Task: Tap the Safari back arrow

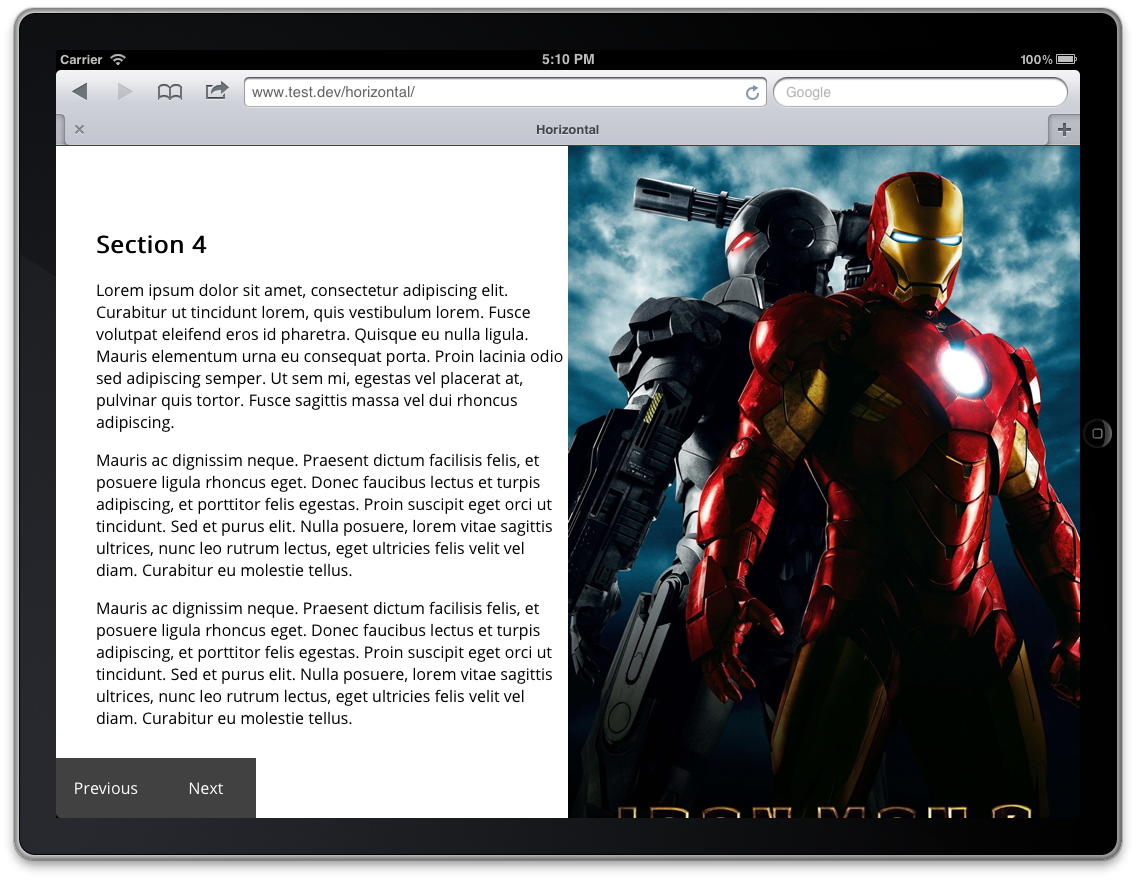Action: [x=80, y=92]
